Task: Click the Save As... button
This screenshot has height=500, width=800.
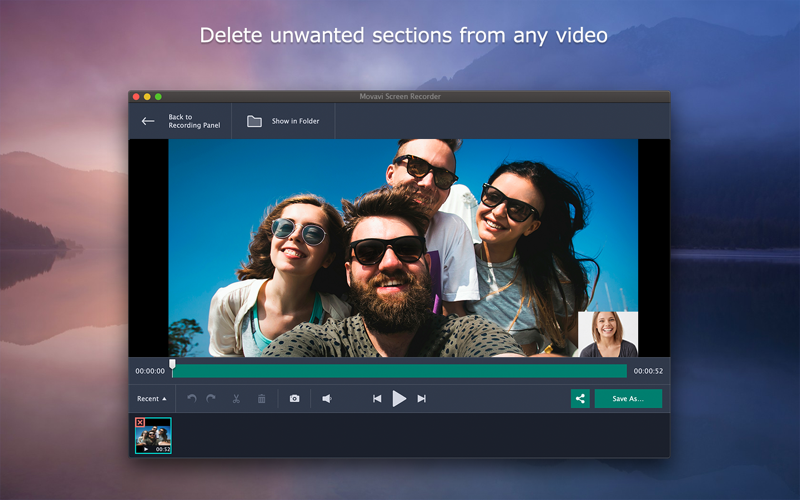Action: (x=628, y=398)
